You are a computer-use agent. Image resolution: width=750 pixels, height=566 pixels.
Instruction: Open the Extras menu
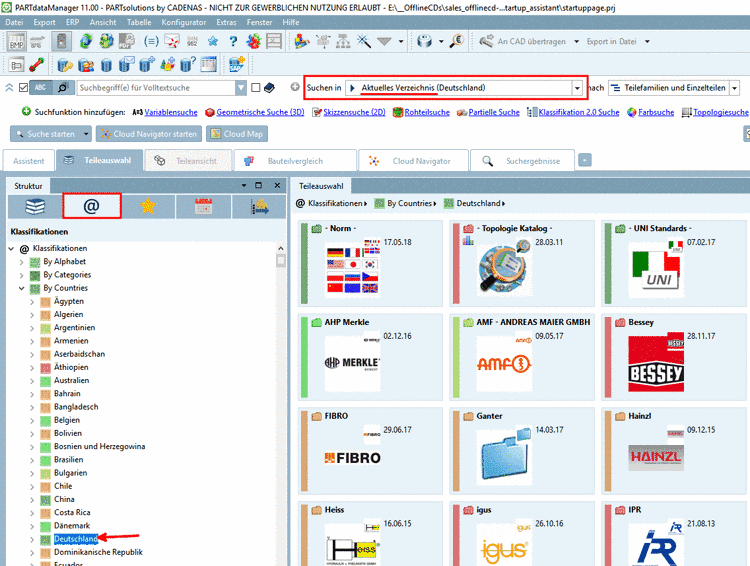[x=226, y=22]
